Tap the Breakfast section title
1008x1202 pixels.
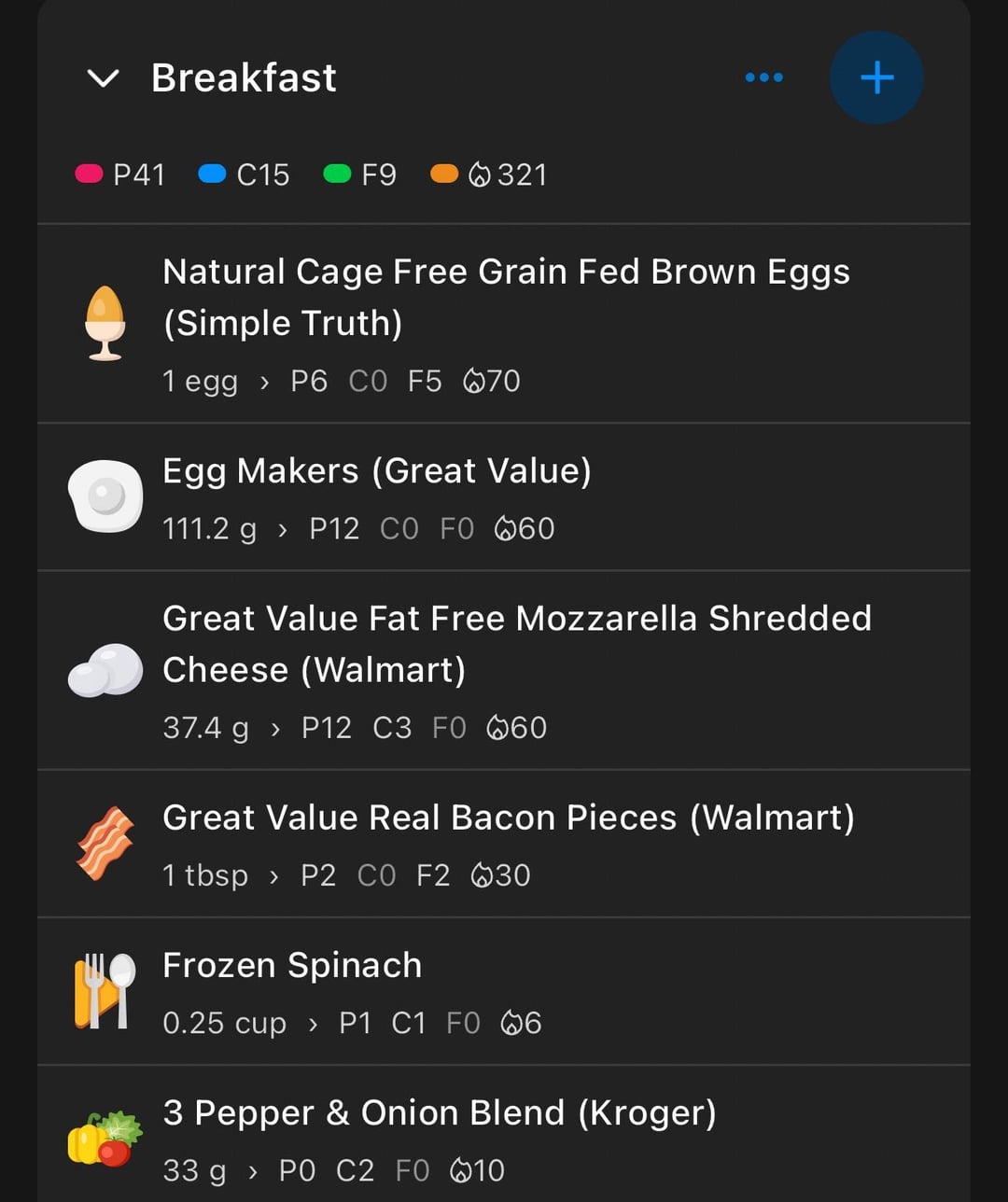point(244,78)
